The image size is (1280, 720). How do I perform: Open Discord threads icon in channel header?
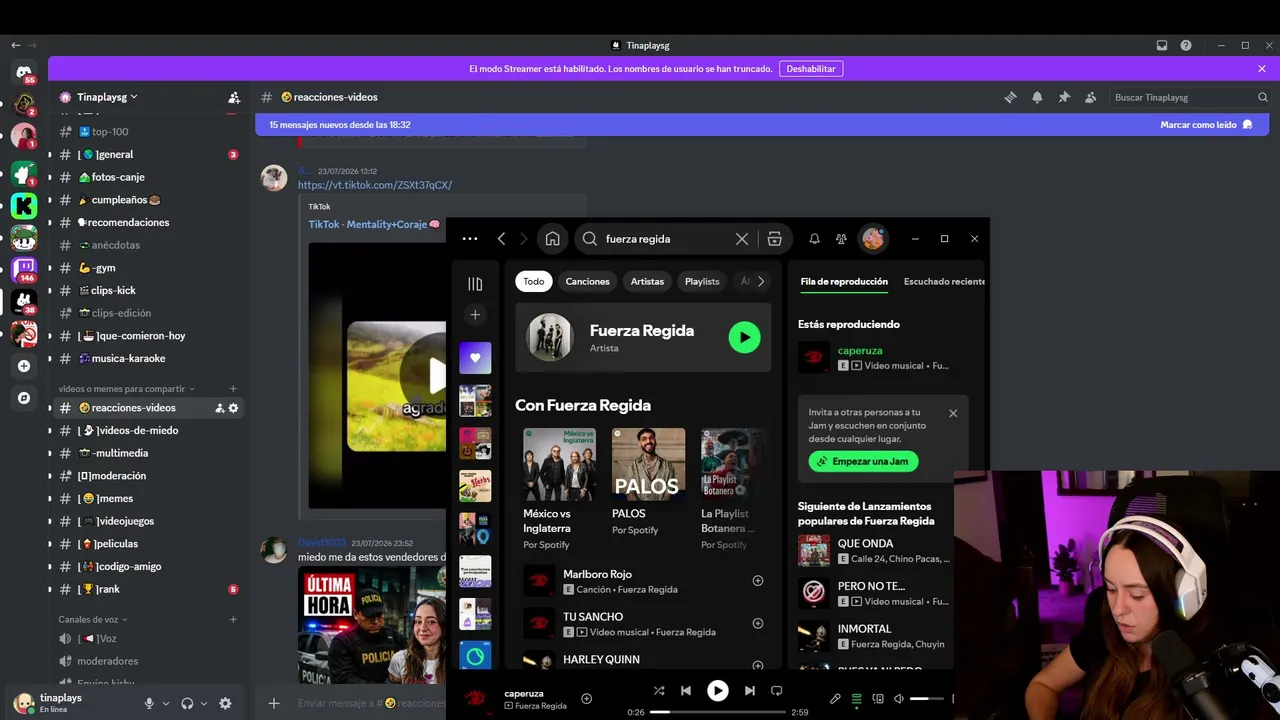pyautogui.click(x=1011, y=97)
